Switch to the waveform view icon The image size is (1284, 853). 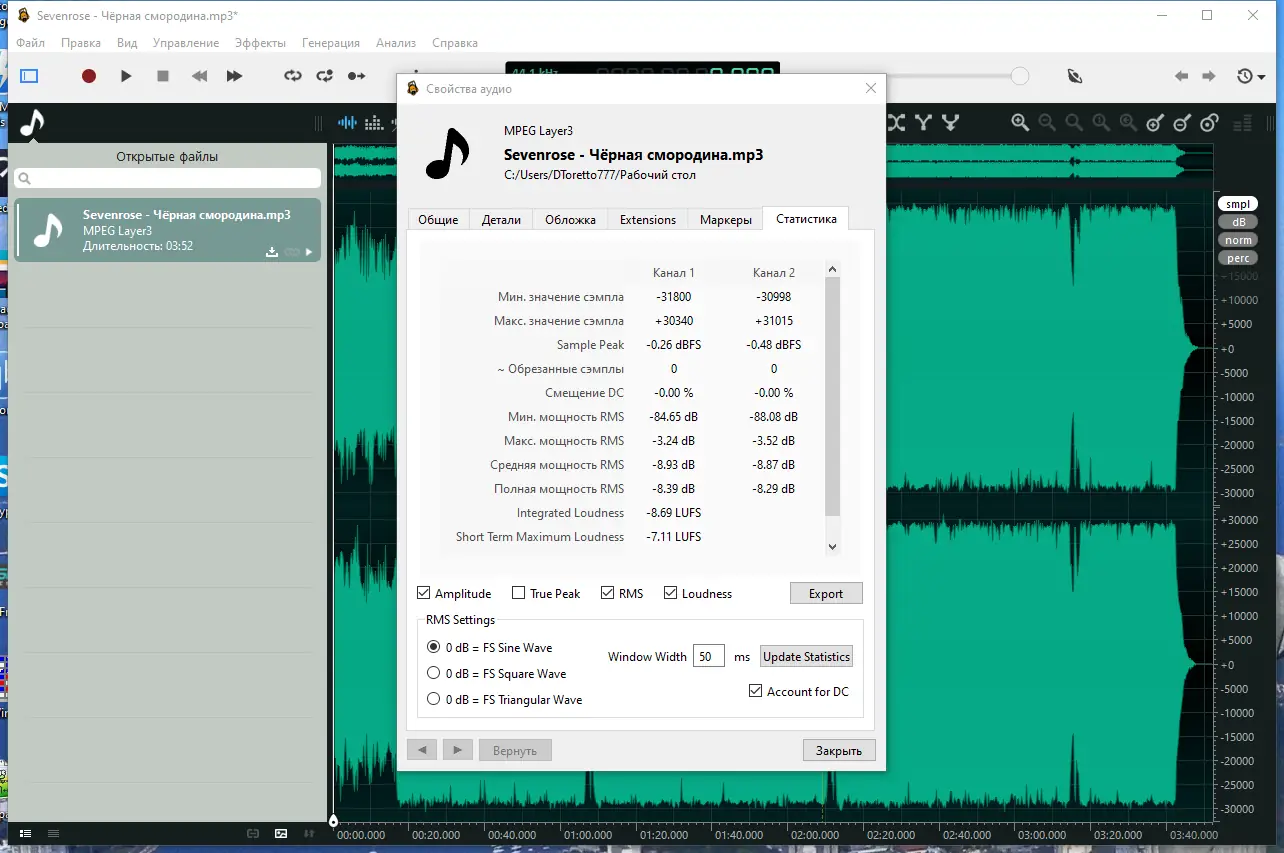point(347,123)
